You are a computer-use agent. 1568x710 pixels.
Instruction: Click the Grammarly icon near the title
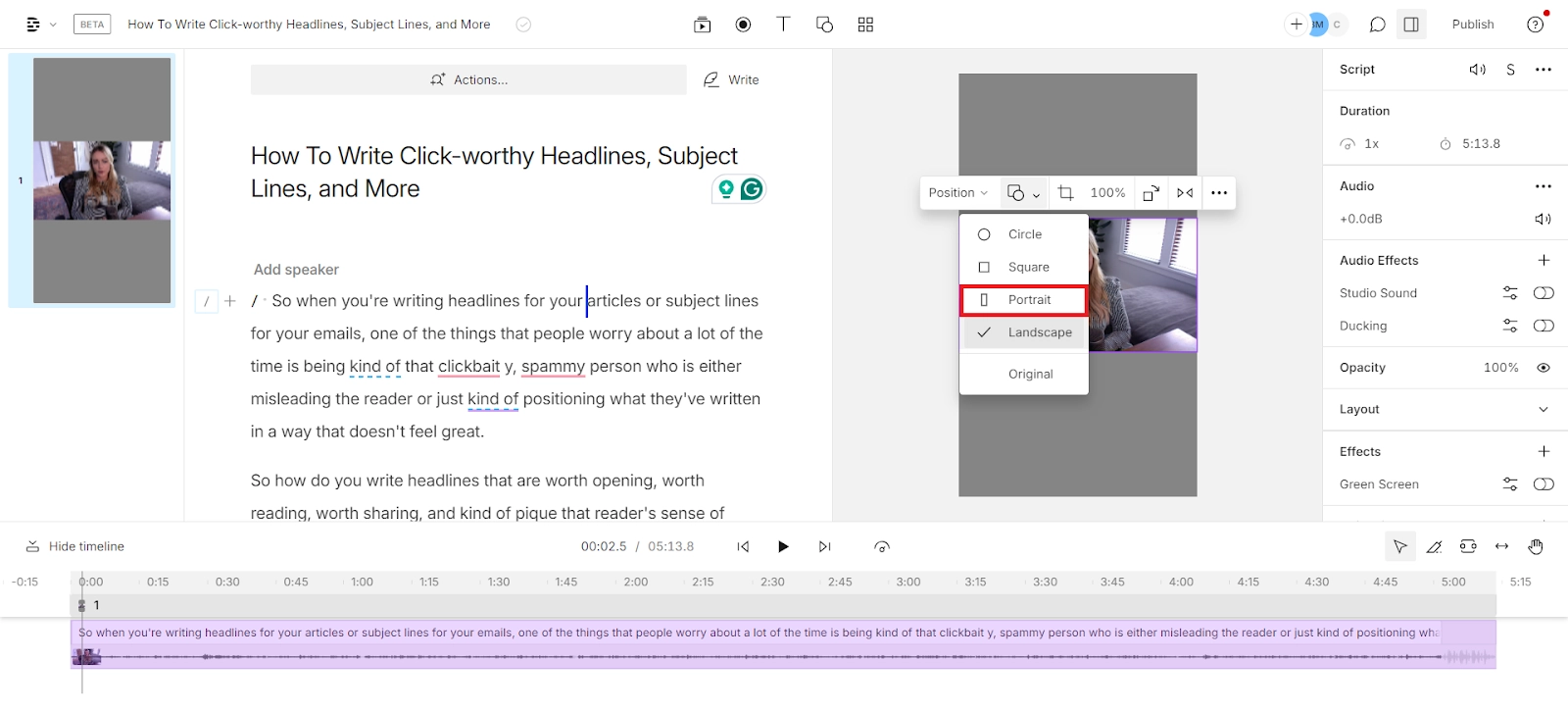point(752,189)
